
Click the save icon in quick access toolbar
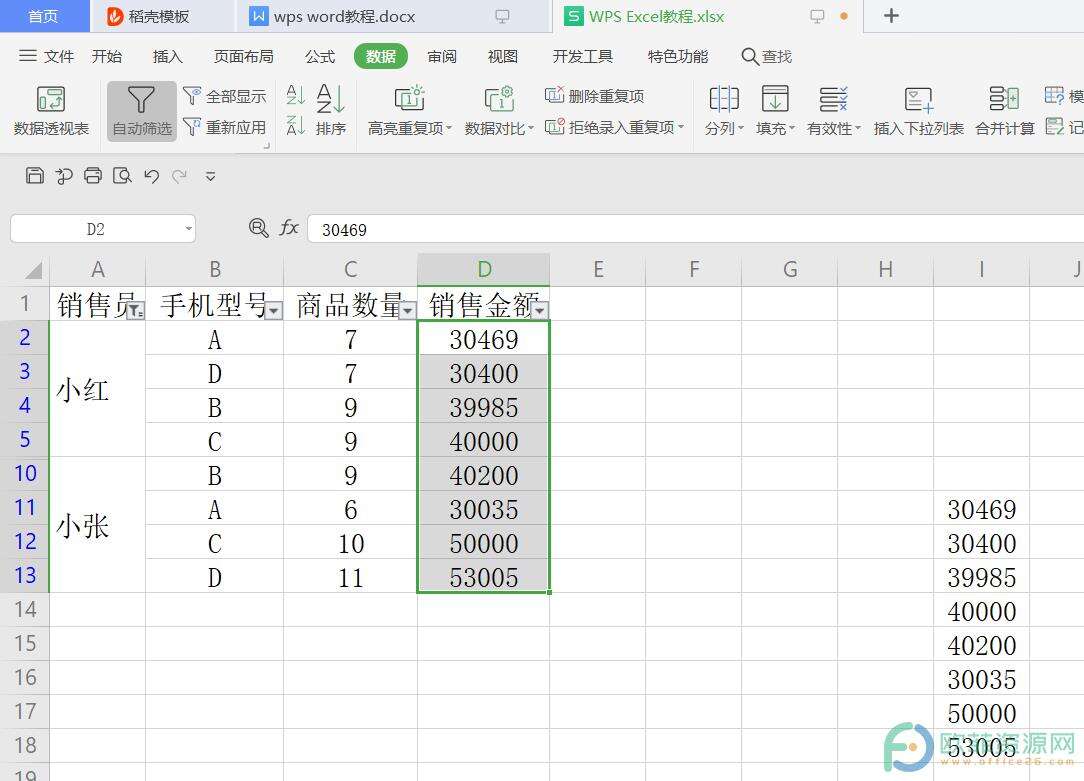(35, 177)
